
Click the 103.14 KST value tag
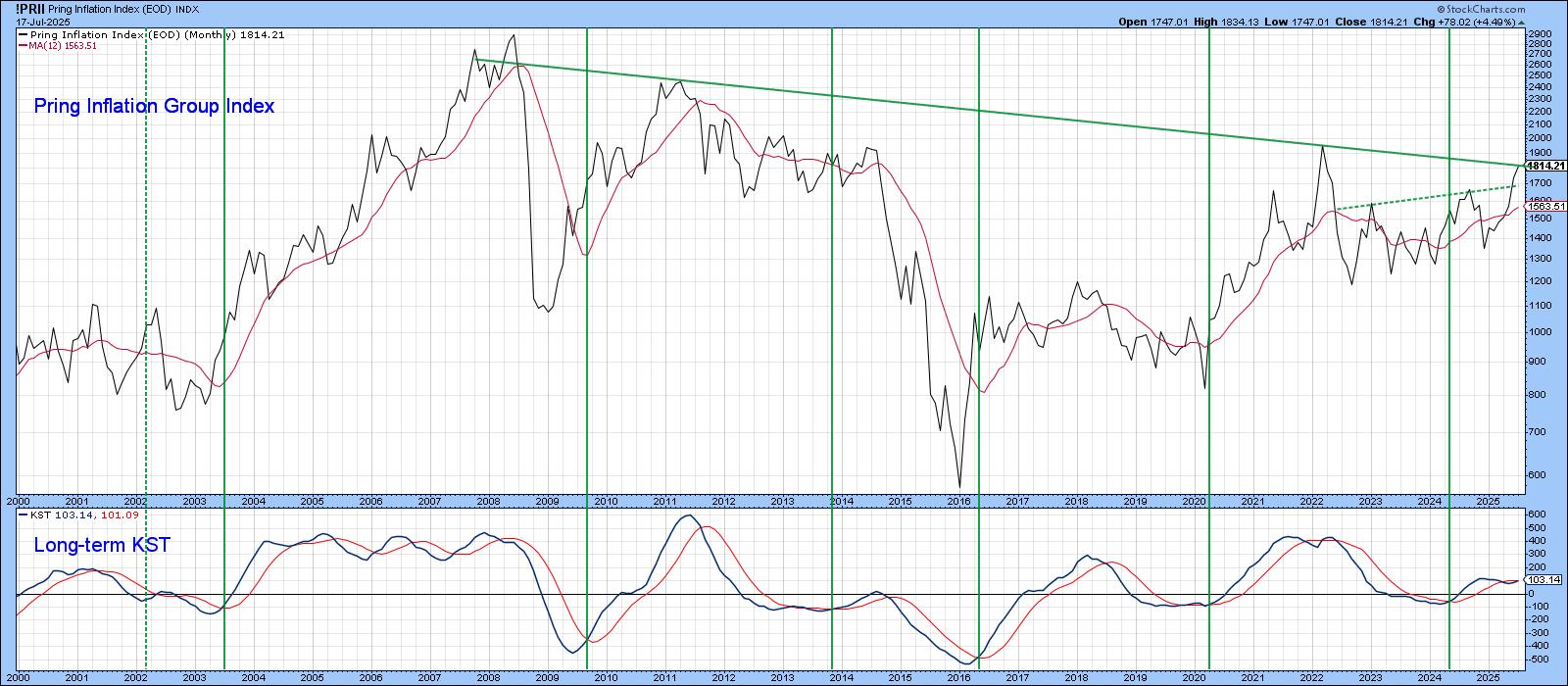click(x=1543, y=580)
